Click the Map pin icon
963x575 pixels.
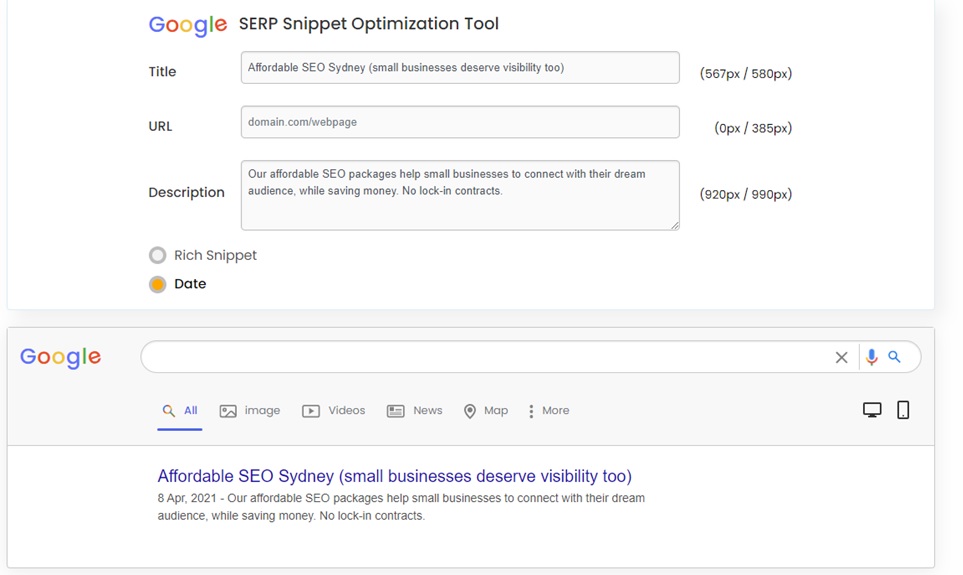point(470,411)
